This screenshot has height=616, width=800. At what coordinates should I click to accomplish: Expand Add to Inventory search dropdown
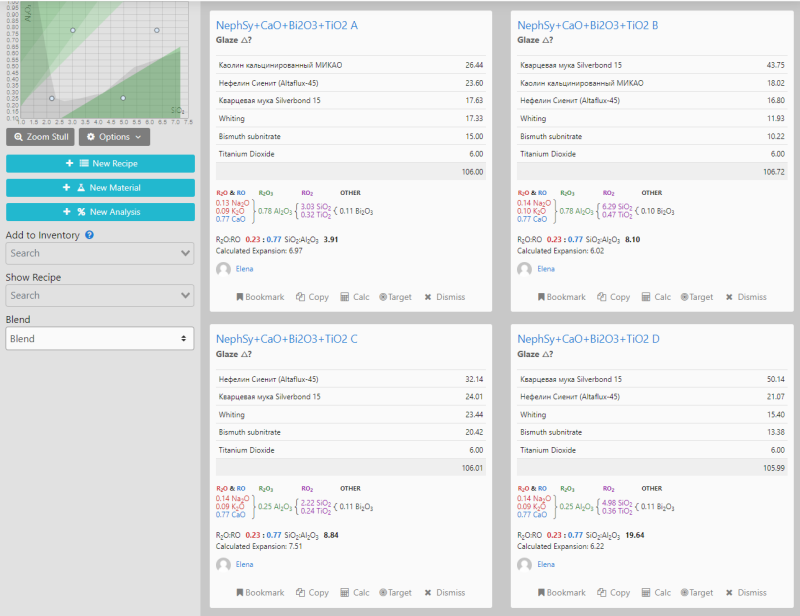(x=100, y=254)
